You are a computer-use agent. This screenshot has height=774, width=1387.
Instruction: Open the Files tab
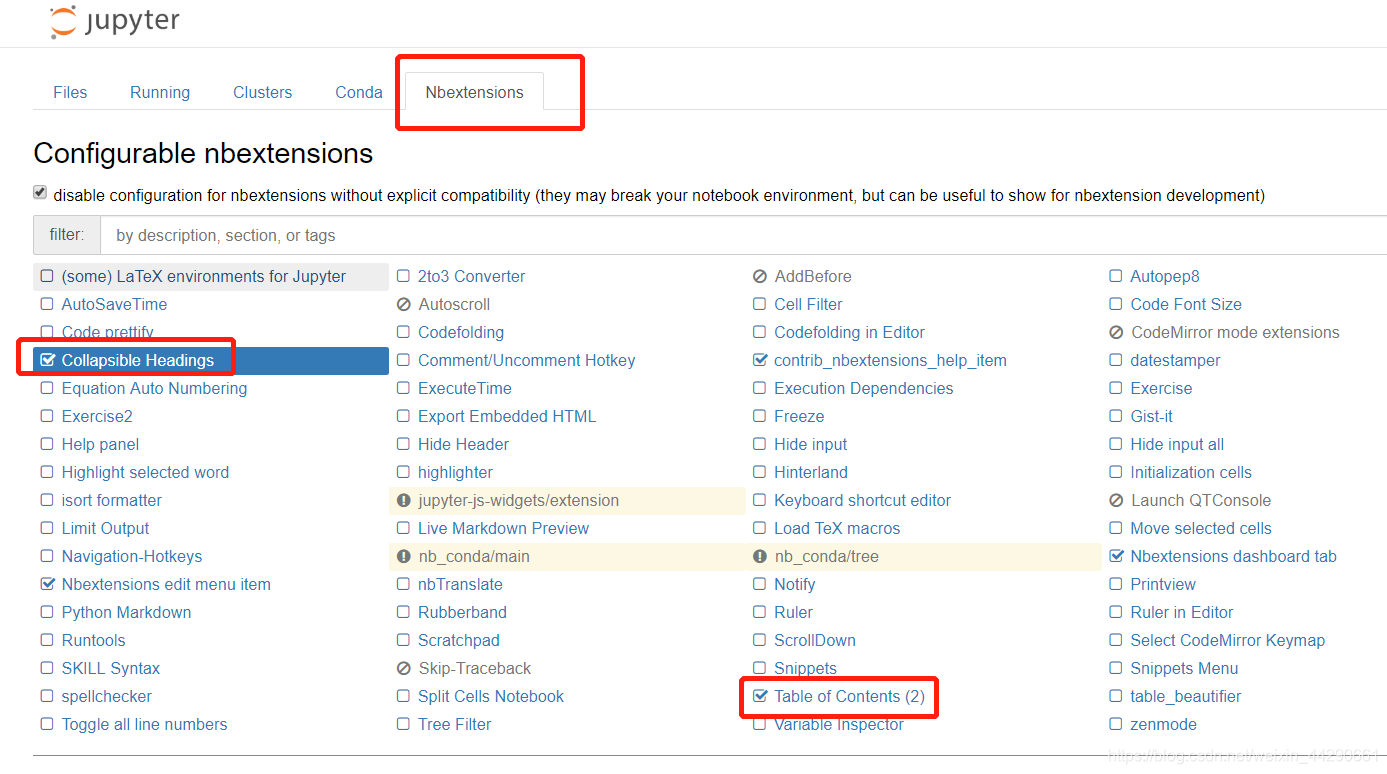coord(70,92)
